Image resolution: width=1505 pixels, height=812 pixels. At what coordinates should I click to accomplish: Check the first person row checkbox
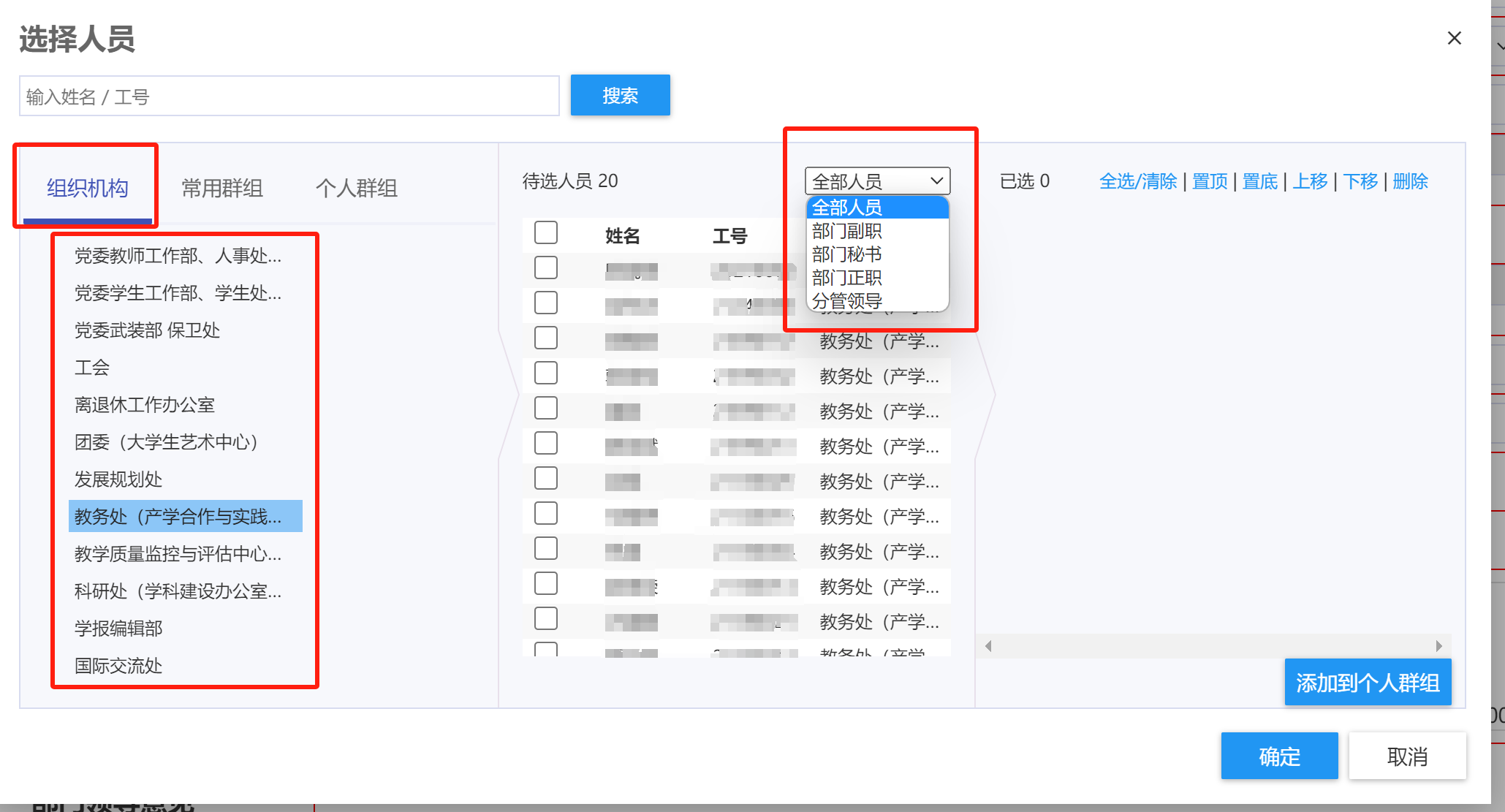tap(546, 268)
